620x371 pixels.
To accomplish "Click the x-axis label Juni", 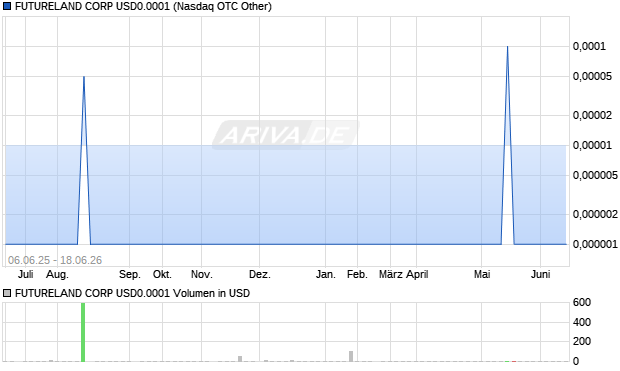I will 541,274.
